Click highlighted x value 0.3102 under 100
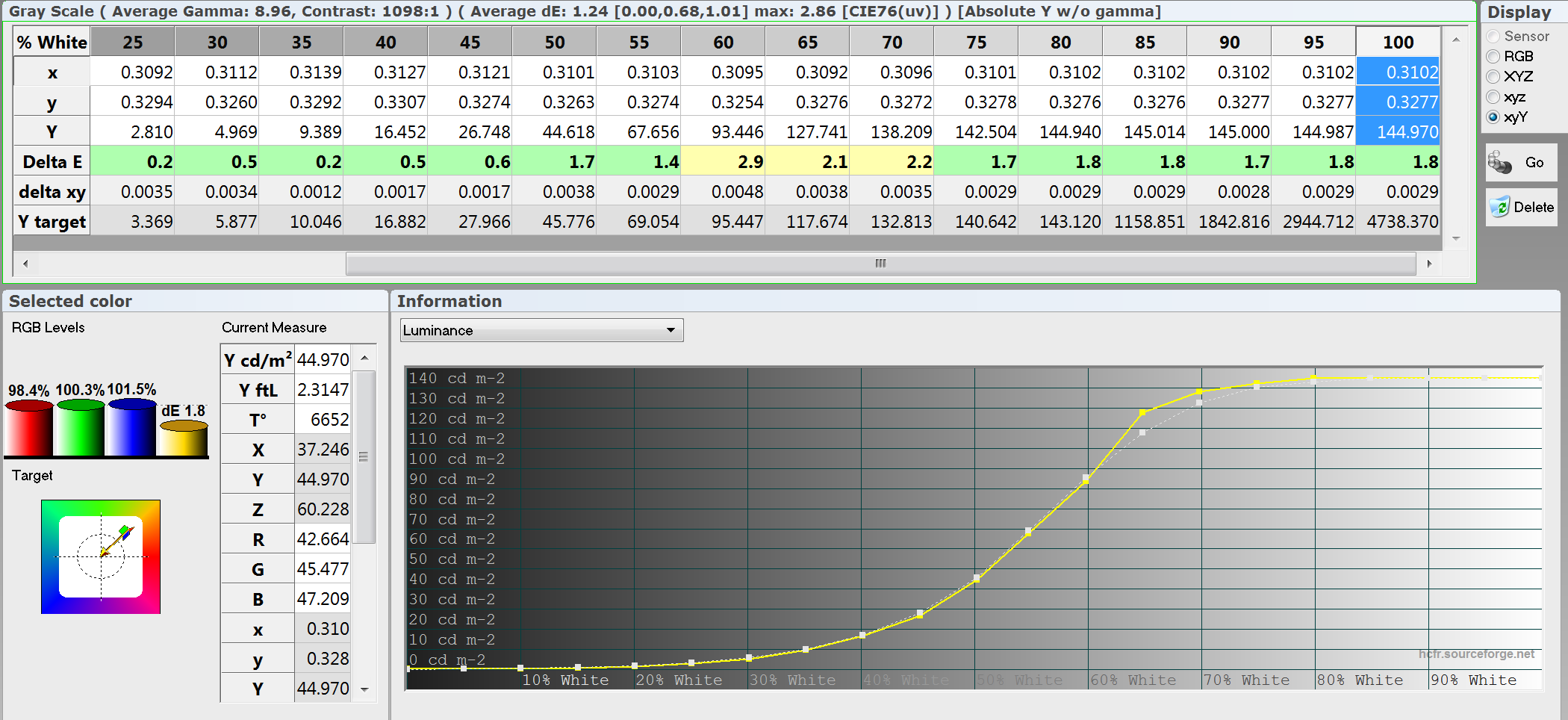The width and height of the screenshot is (1568, 720). pos(1398,72)
